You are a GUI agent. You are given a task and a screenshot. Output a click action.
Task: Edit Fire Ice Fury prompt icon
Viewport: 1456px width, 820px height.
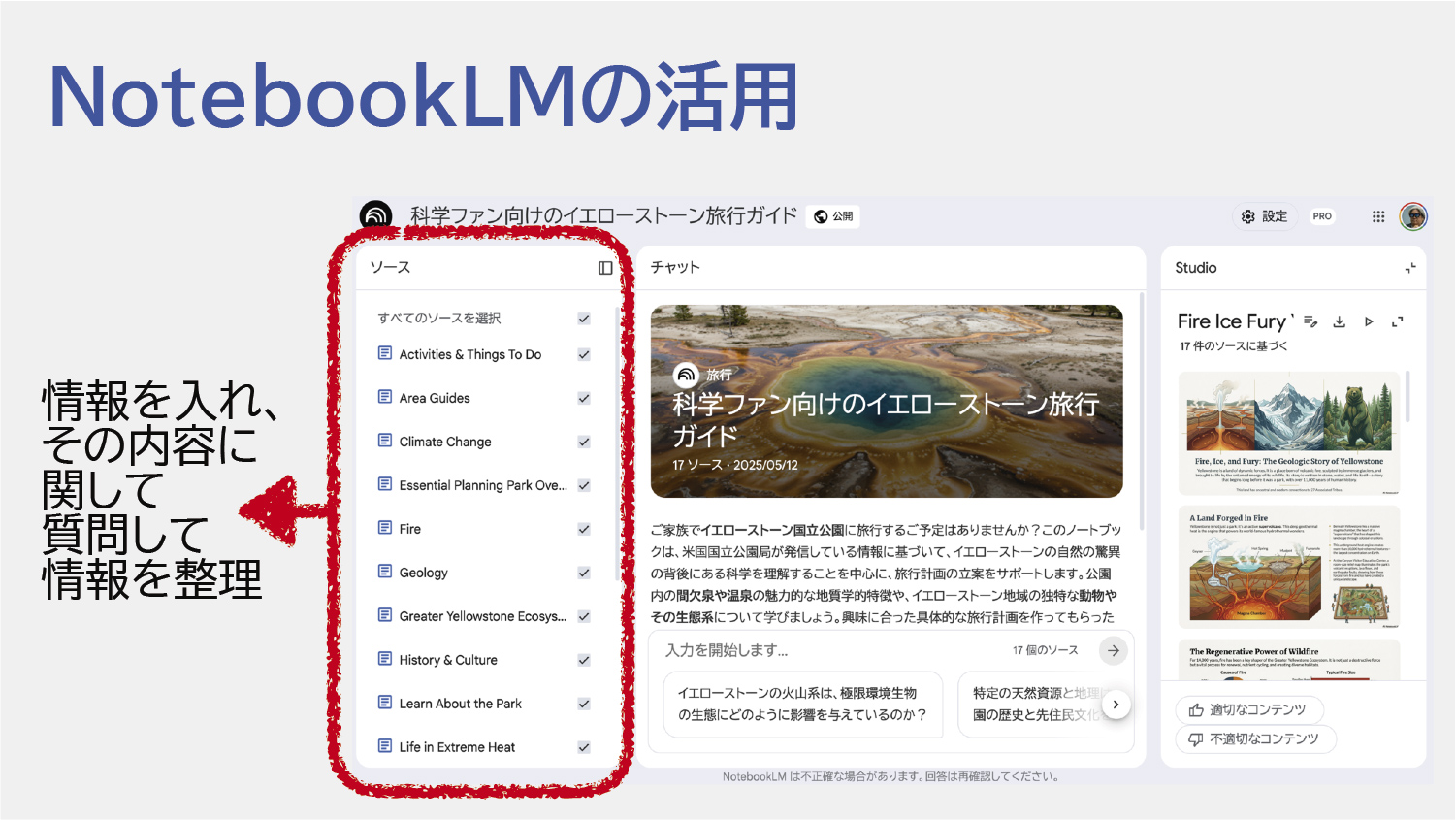[x=1310, y=322]
